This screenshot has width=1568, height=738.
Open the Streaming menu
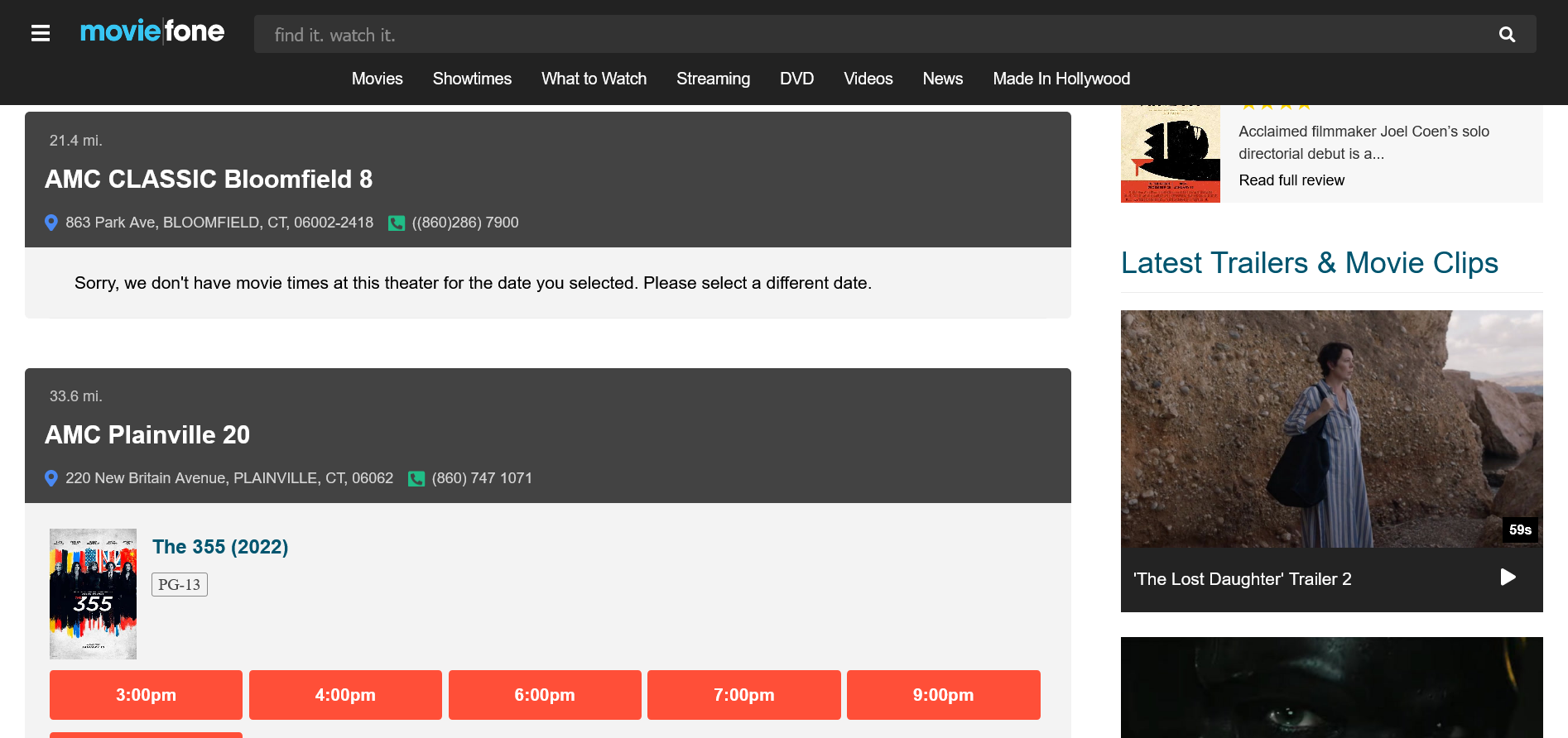point(714,79)
